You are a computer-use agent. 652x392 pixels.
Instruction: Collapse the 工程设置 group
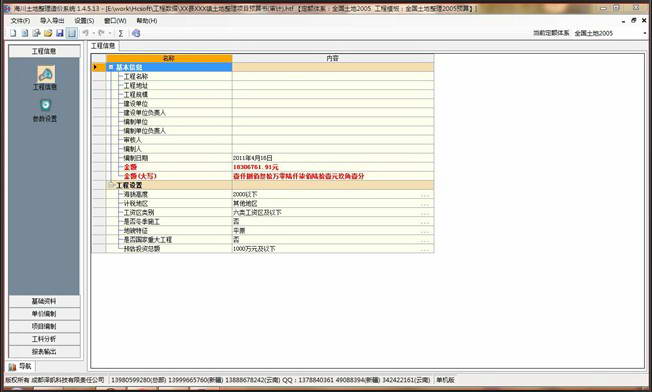click(x=111, y=185)
